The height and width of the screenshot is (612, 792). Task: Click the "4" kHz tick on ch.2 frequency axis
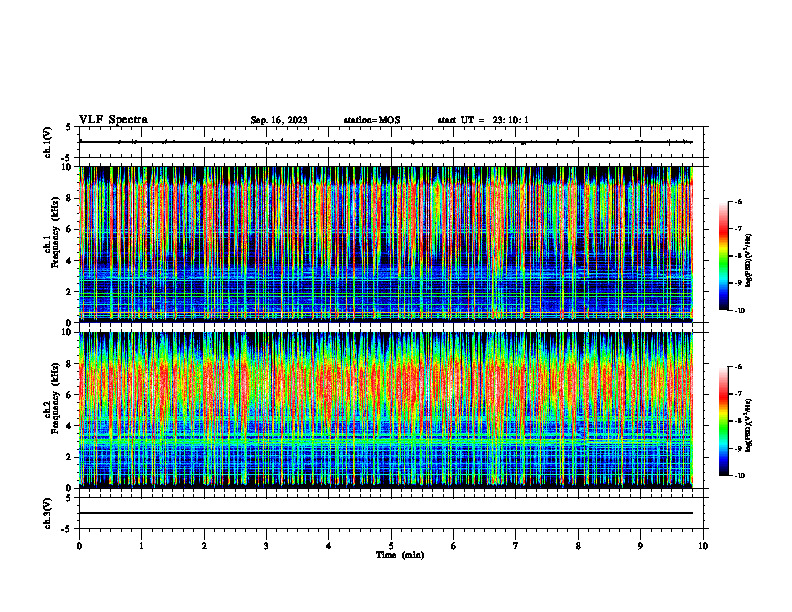tap(70, 426)
